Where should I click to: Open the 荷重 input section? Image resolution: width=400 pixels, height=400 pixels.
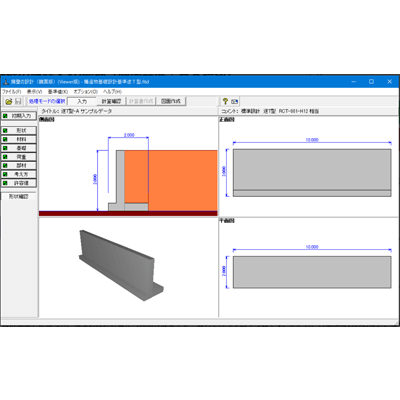click(19, 157)
